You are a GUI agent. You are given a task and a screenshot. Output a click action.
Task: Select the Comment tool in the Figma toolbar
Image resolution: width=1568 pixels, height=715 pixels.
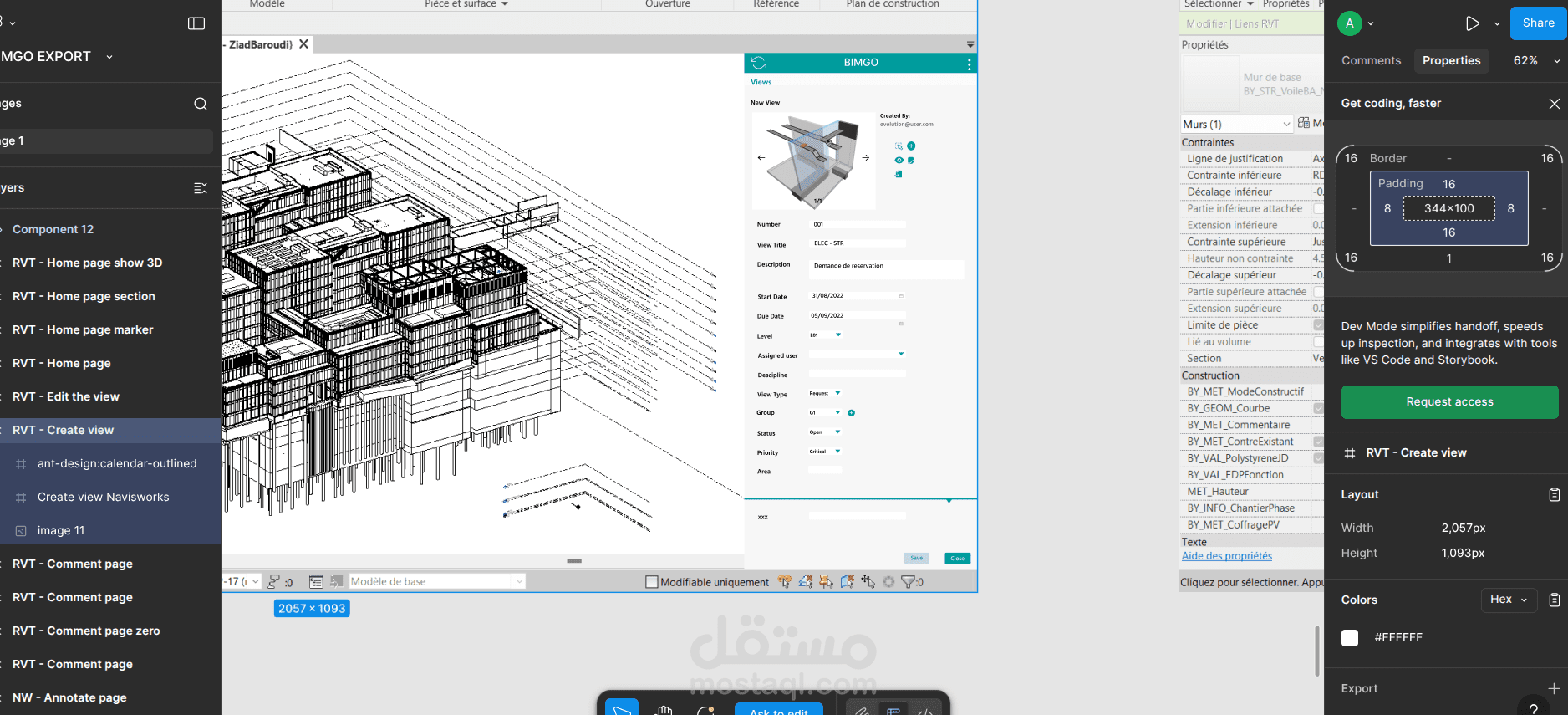point(705,710)
